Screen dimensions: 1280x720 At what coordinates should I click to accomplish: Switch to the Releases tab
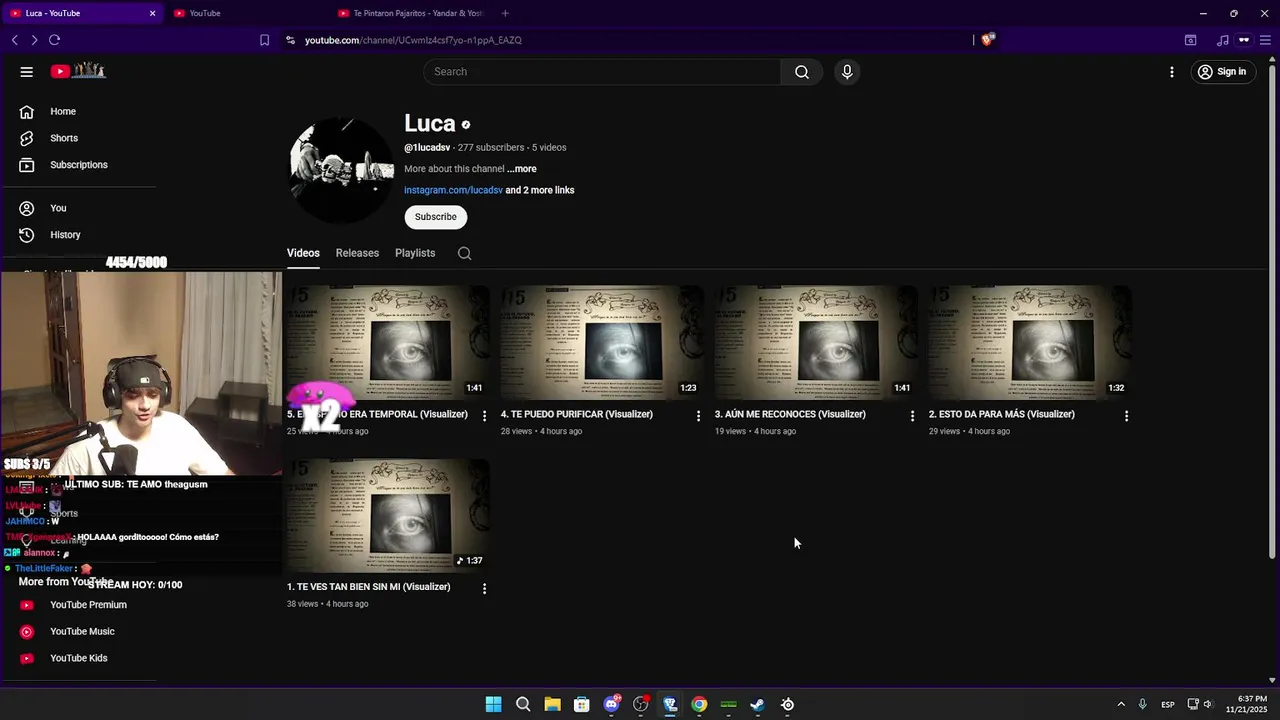point(357,254)
